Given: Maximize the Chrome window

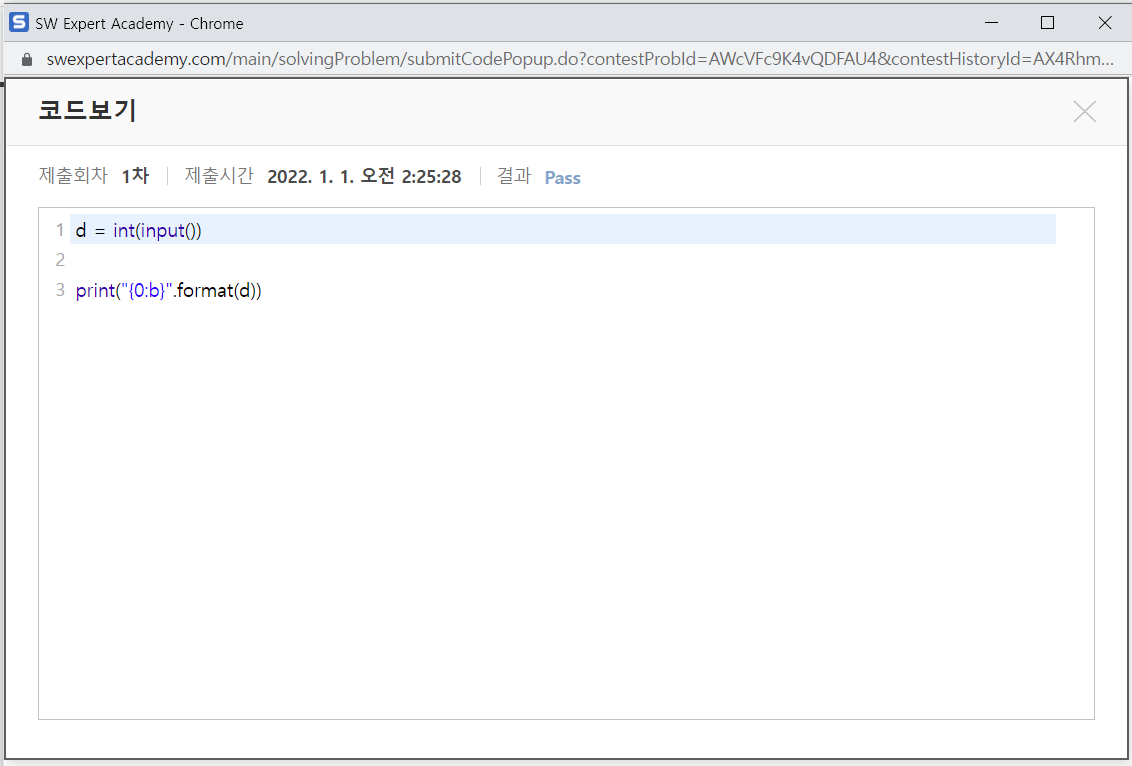Looking at the screenshot, I should click(1048, 23).
